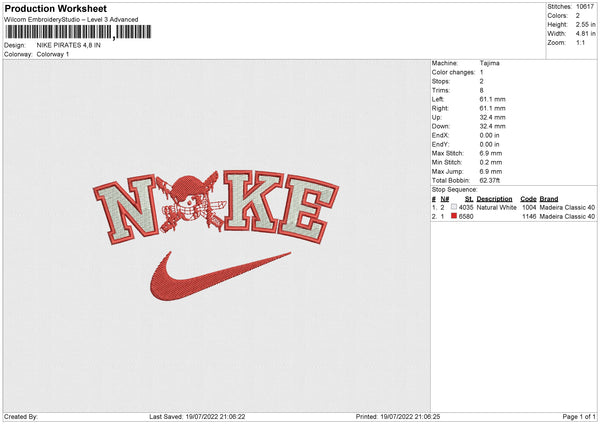This screenshot has height=424, width=600.
Task: Click the St. column header
Action: coord(469,199)
